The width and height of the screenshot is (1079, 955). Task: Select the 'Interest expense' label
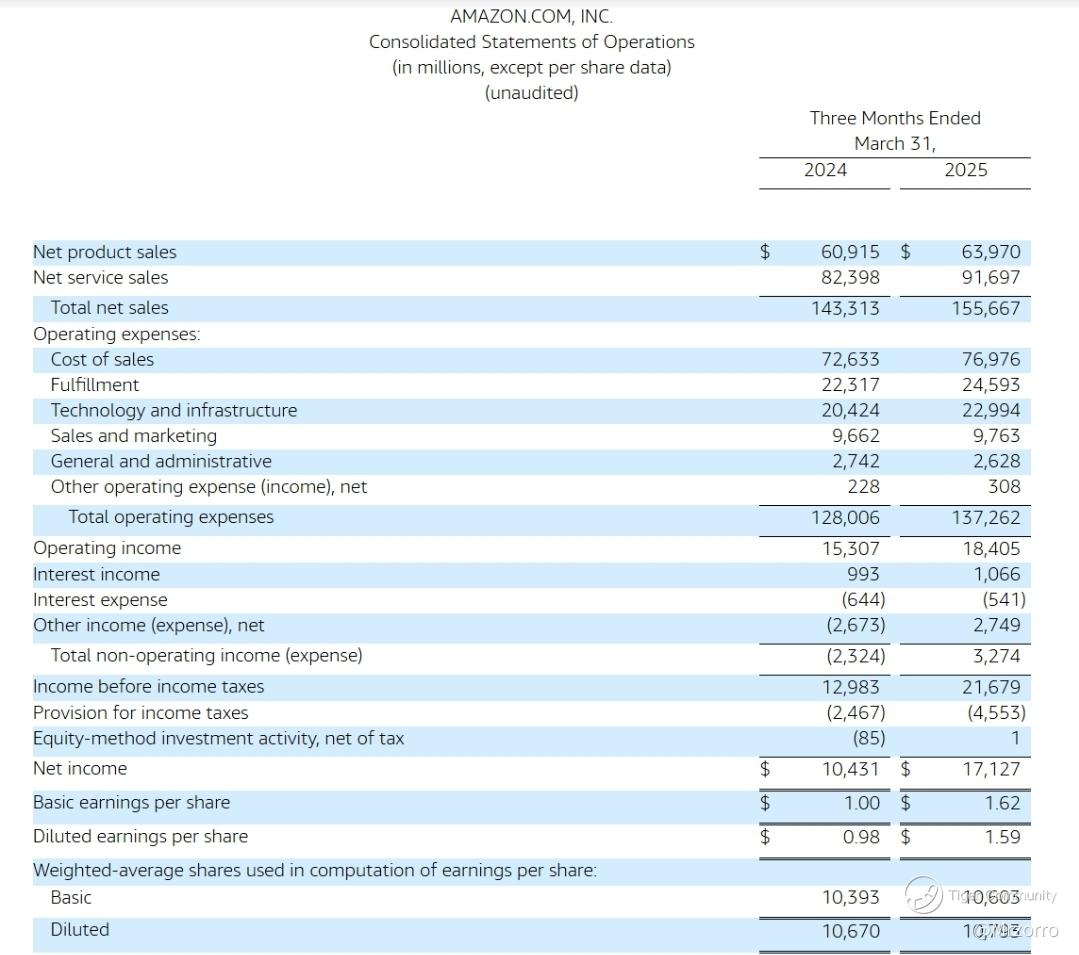tap(100, 599)
